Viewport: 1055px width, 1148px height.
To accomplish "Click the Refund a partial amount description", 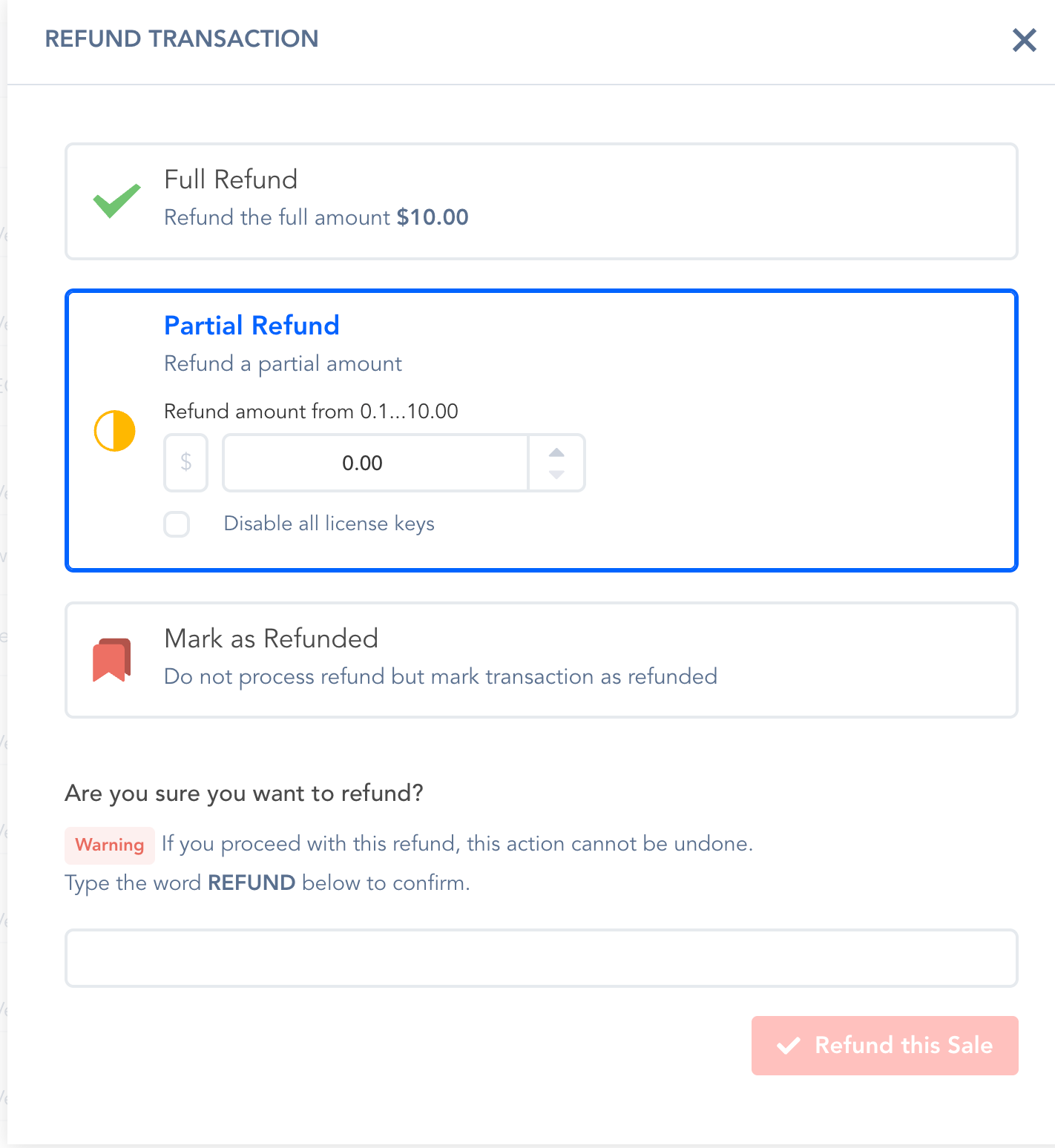I will point(283,364).
